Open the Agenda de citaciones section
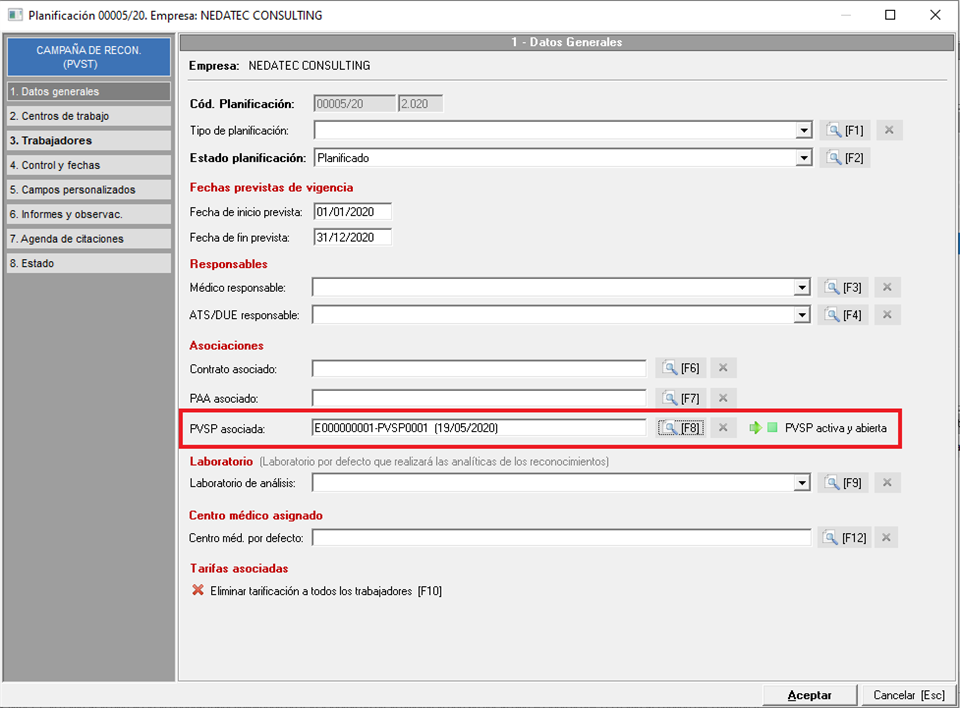This screenshot has width=960, height=708. point(88,239)
